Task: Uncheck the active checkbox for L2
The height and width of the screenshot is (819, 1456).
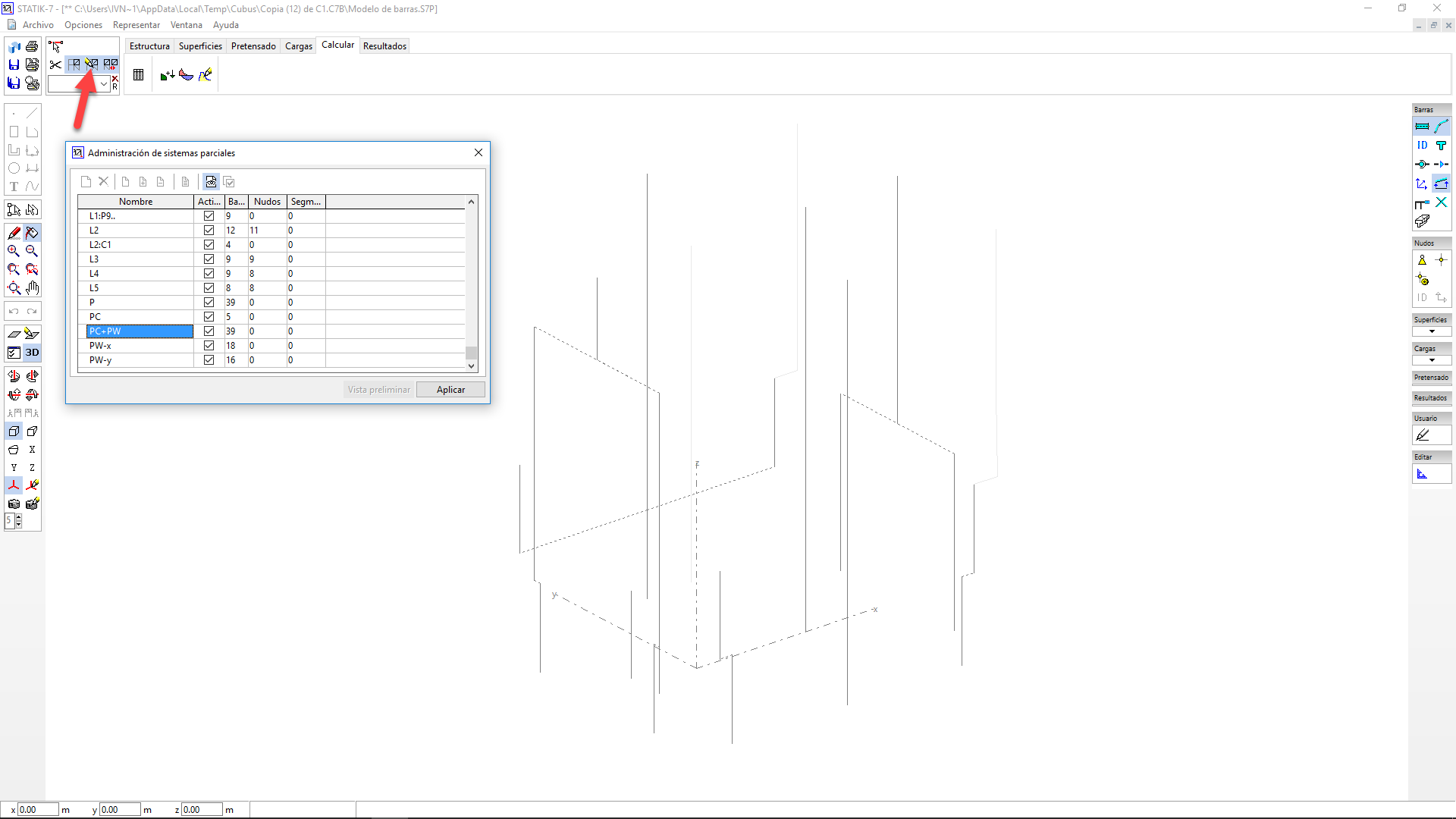Action: coord(209,231)
